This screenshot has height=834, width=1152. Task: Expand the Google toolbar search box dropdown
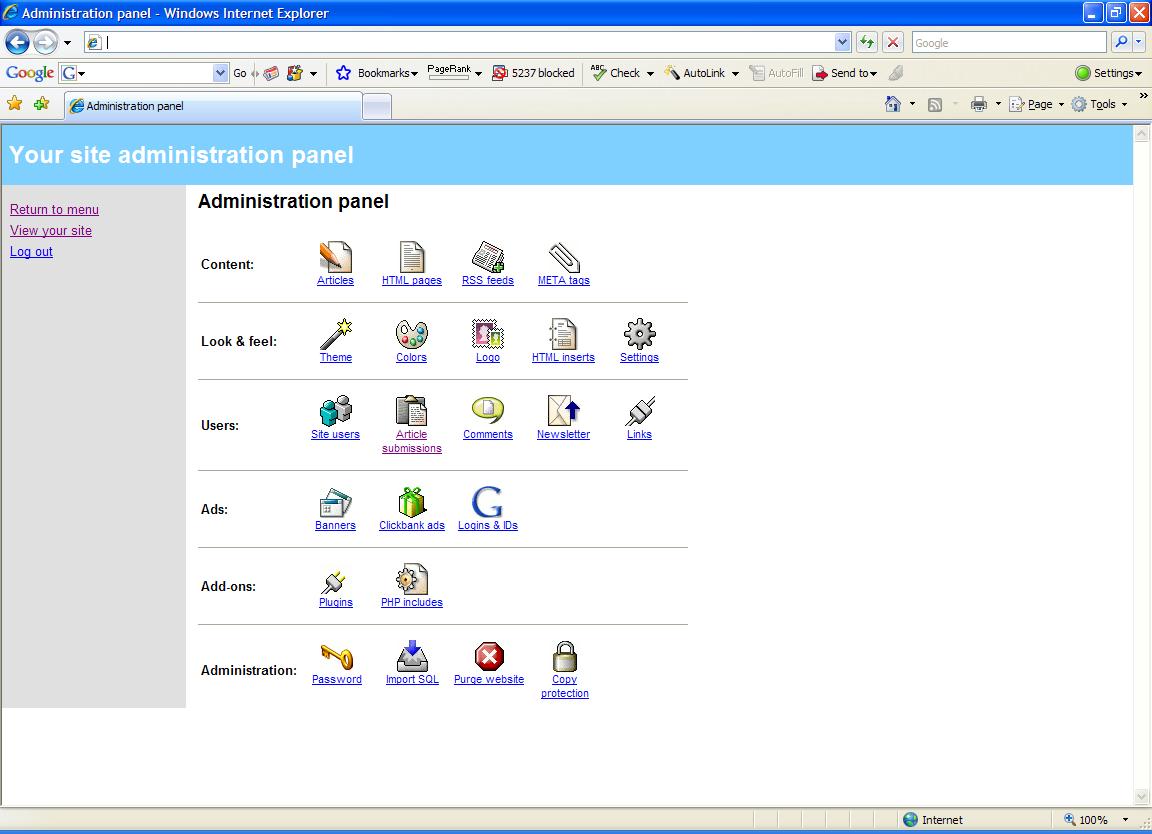pyautogui.click(x=220, y=73)
